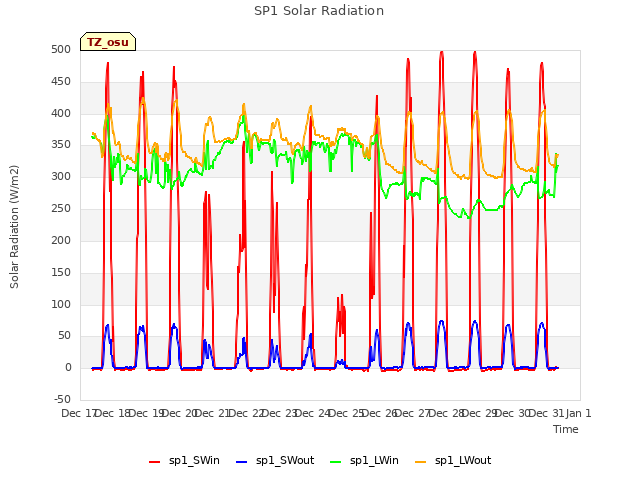
Task: Click the 300 y-axis tick label
Action: click(x=61, y=176)
